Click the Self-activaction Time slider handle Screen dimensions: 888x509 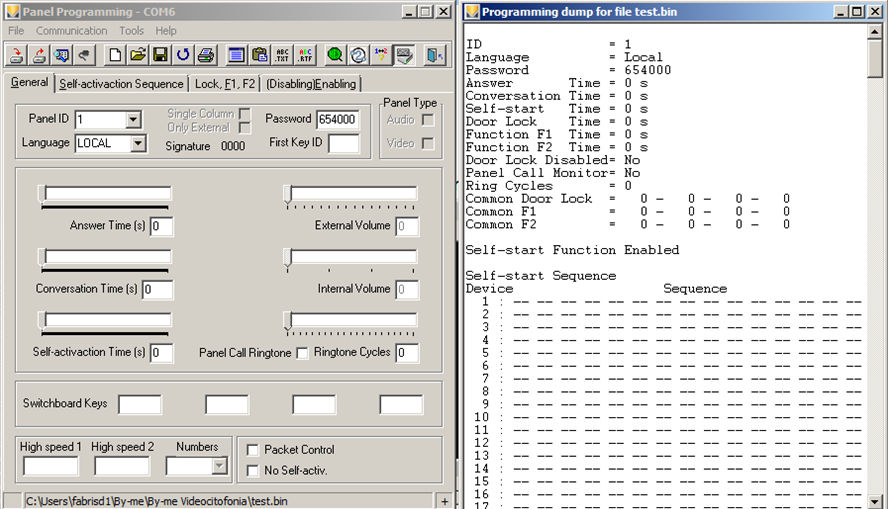tap(42, 320)
